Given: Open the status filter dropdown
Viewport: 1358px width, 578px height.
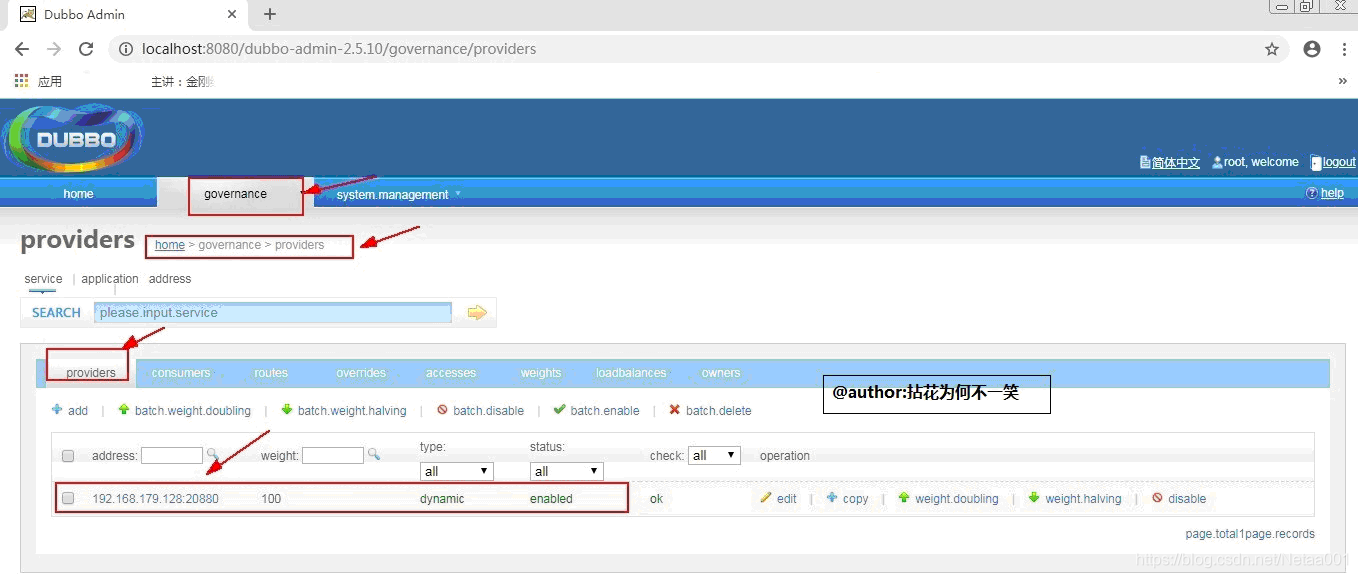Looking at the screenshot, I should (x=566, y=471).
